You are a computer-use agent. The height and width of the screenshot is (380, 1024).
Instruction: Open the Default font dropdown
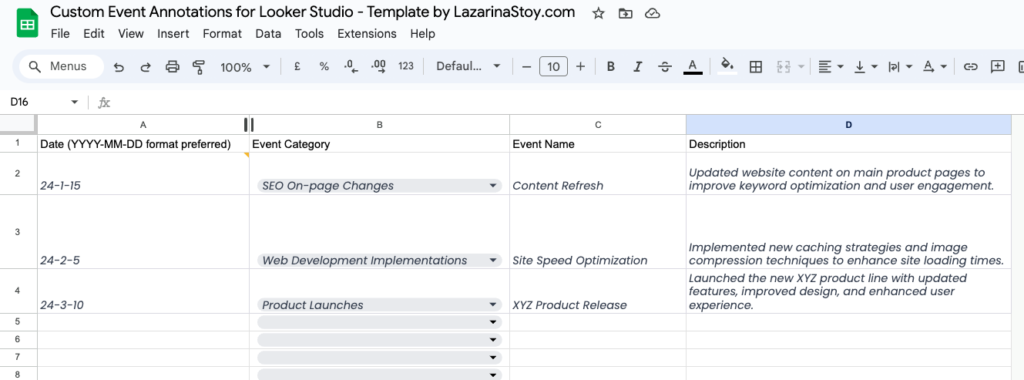click(x=468, y=67)
